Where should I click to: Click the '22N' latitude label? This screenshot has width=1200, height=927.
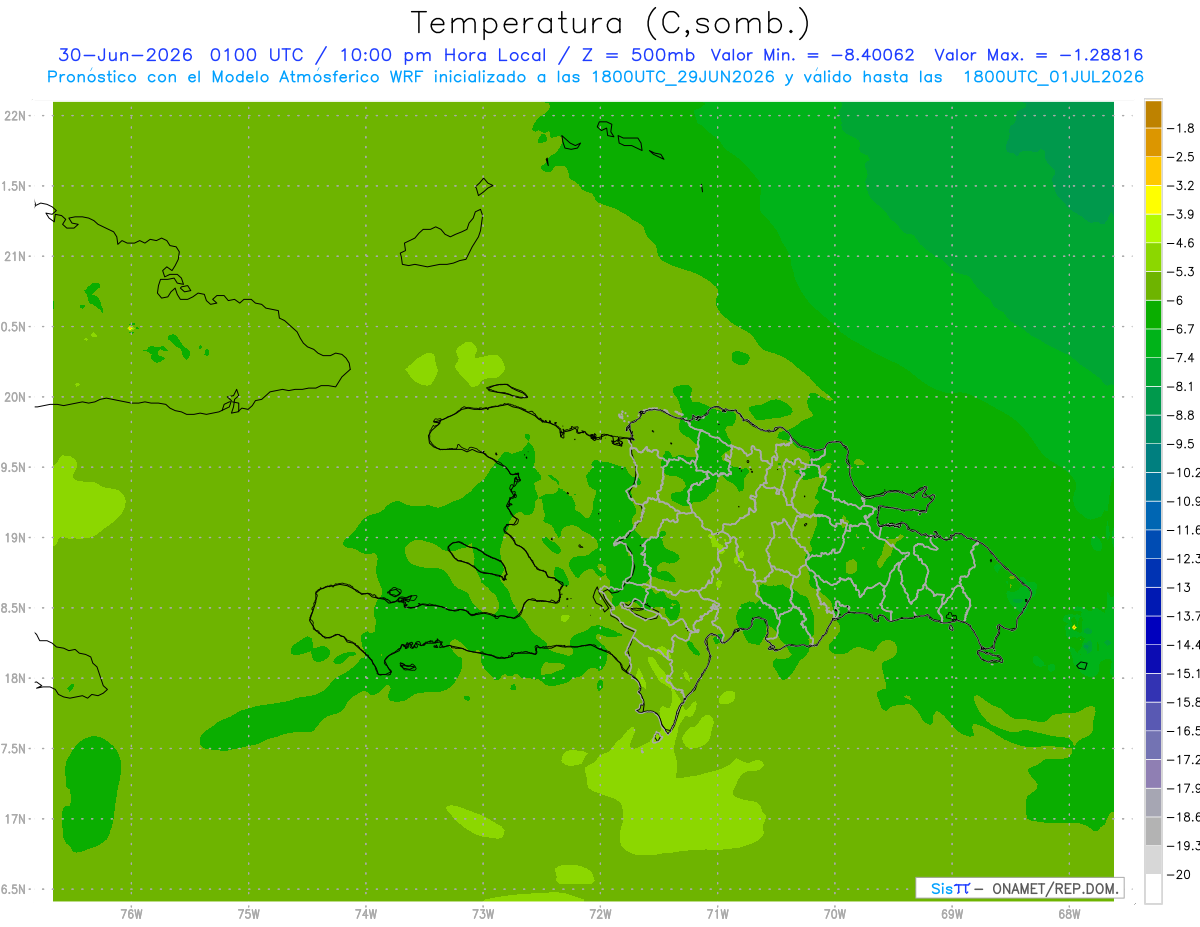pos(16,116)
